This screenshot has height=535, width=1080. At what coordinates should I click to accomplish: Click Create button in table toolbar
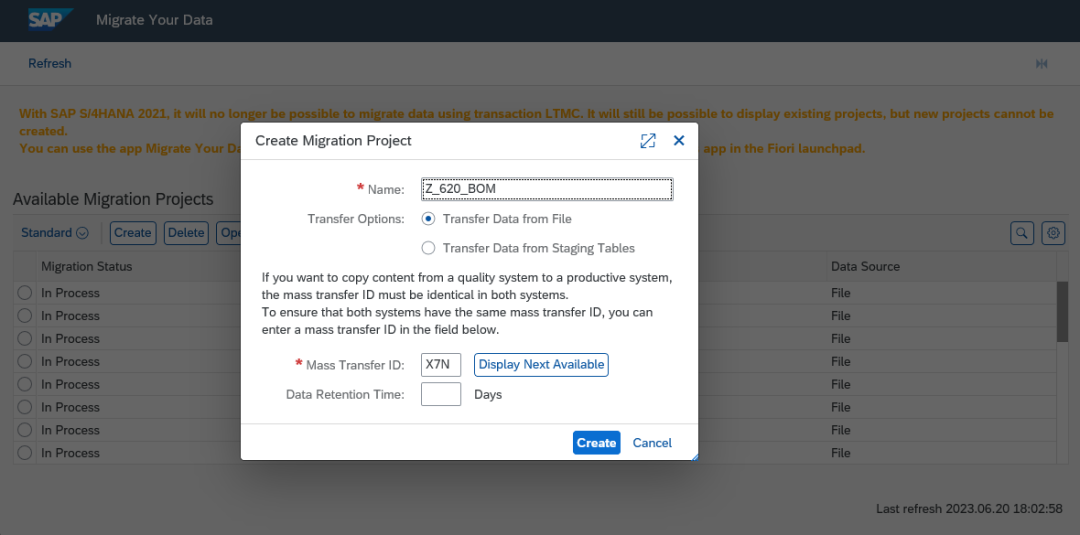133,233
